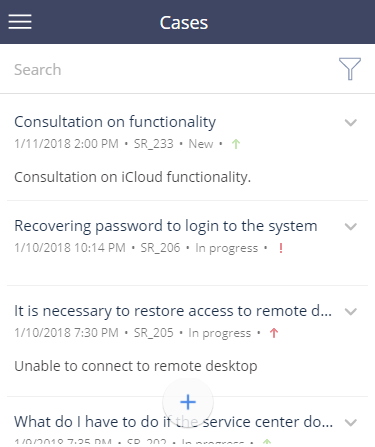Expand the restore access to remote case chevron
The height and width of the screenshot is (447, 375).
pos(351,312)
